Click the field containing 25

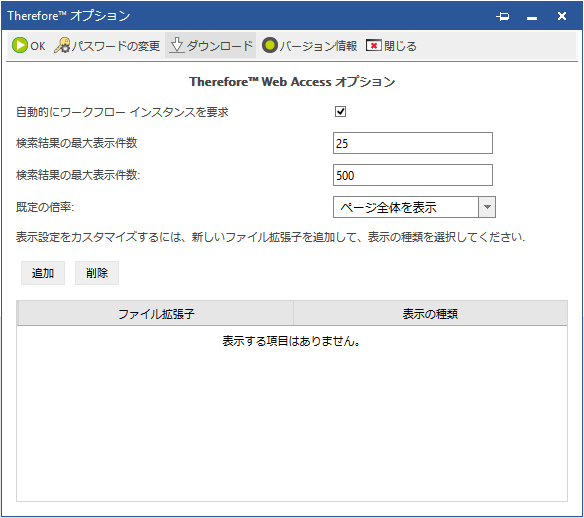pyautogui.click(x=413, y=143)
